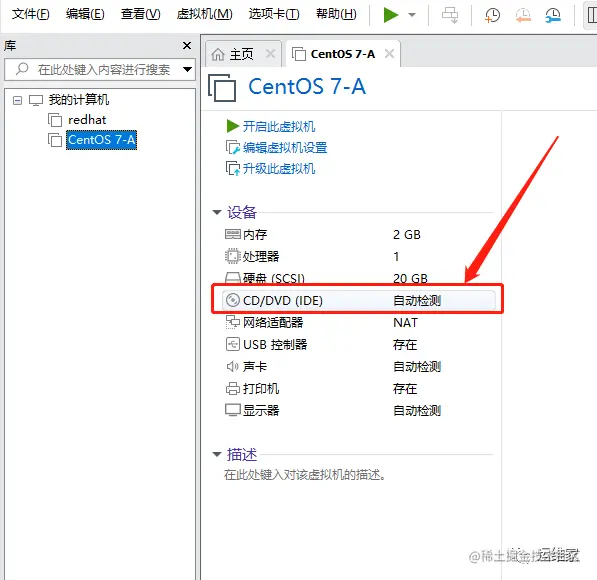Click the green play icon beside 开启此虚拟机
The width and height of the screenshot is (597, 580).
click(x=232, y=126)
